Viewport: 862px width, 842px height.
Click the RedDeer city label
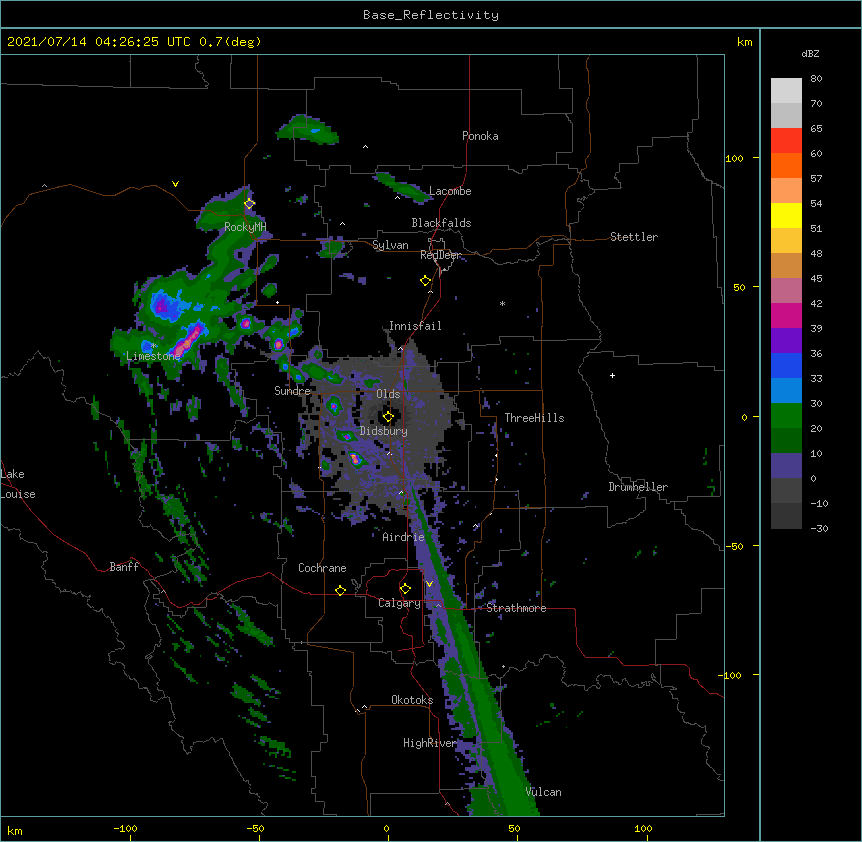440,255
